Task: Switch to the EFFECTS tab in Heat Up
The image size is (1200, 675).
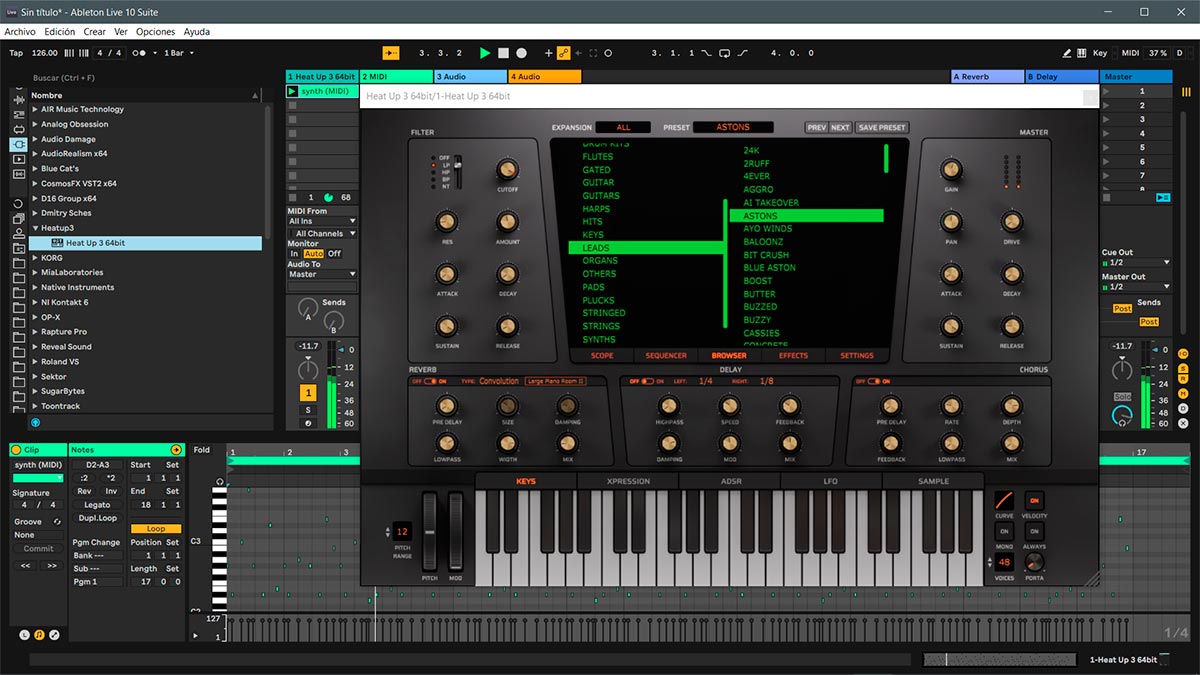Action: 793,355
